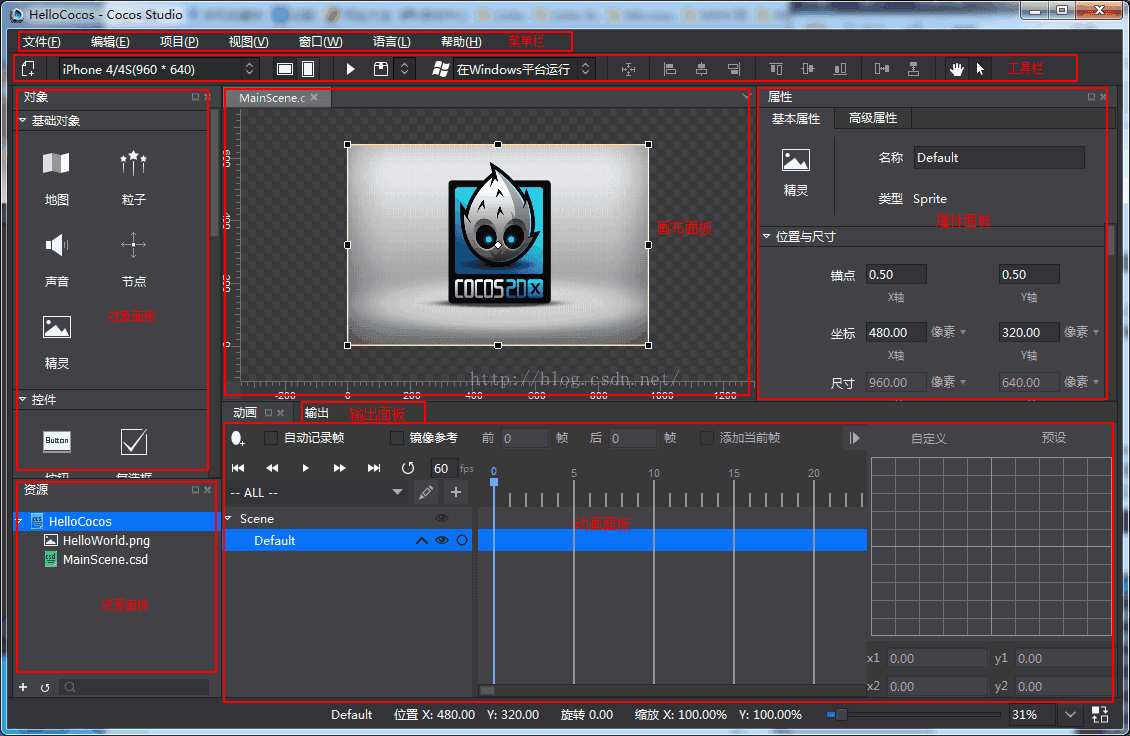
Task: Click the publish package icon
Action: point(381,68)
